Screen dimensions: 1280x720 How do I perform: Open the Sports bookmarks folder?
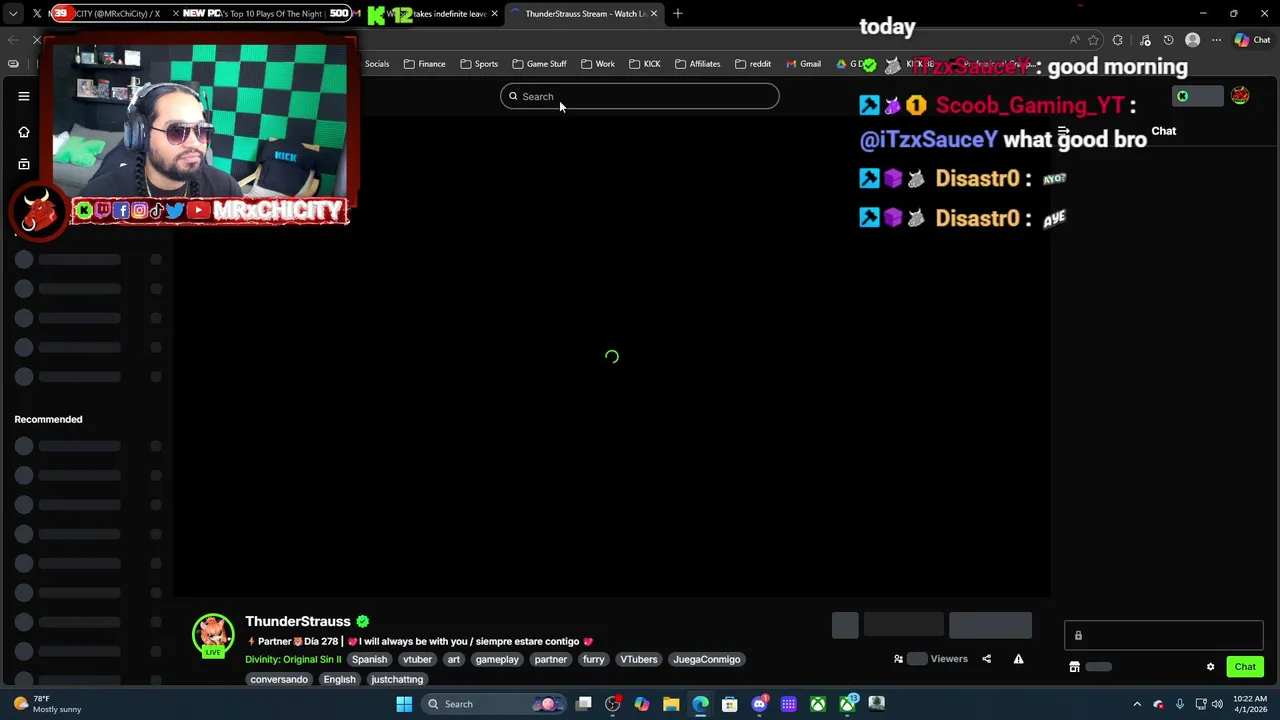click(479, 64)
